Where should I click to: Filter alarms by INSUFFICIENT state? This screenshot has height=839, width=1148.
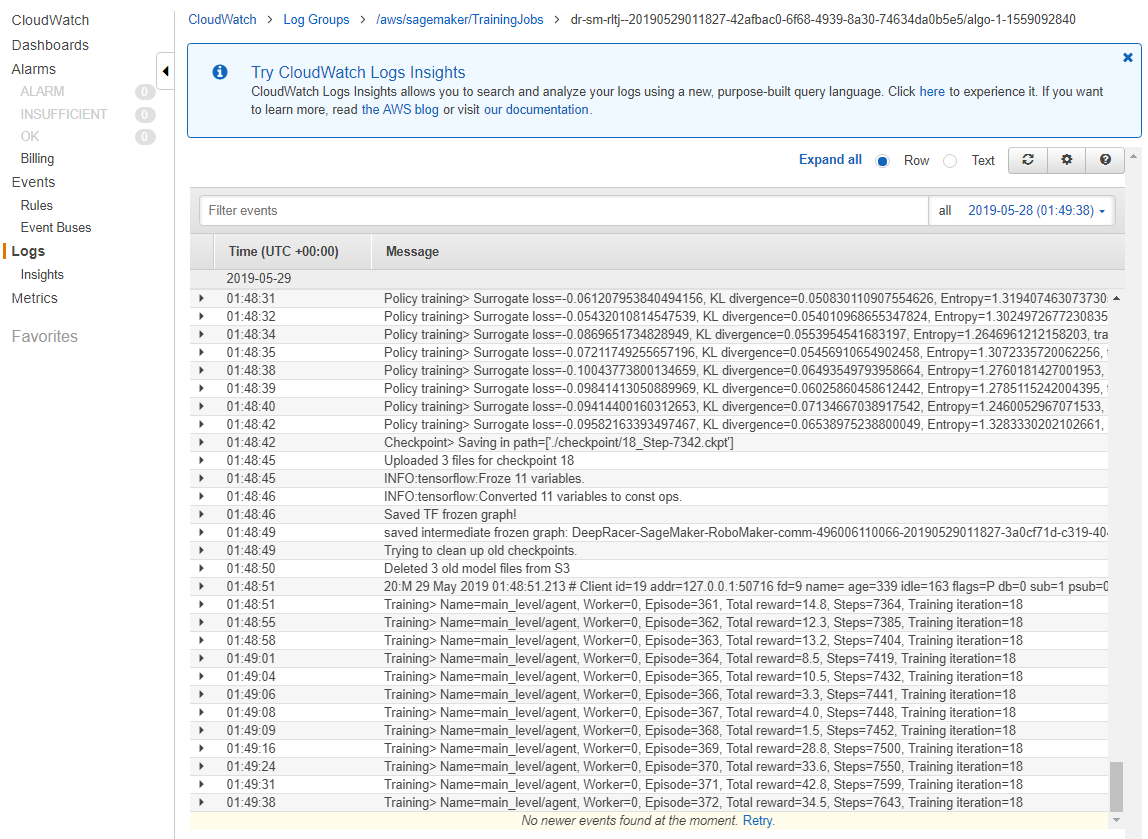point(64,114)
